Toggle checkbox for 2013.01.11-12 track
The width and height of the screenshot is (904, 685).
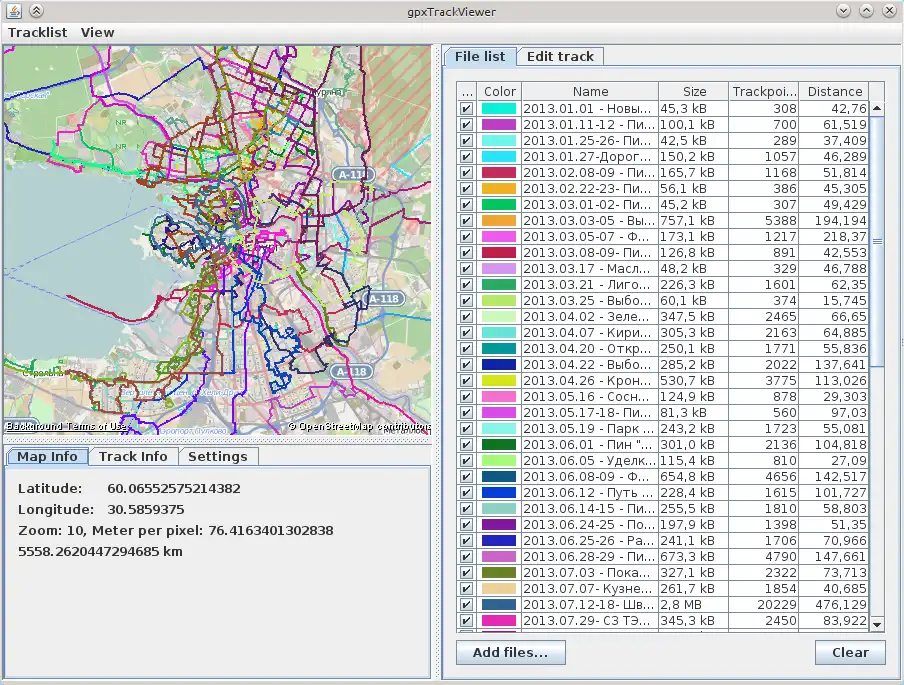pyautogui.click(x=466, y=125)
